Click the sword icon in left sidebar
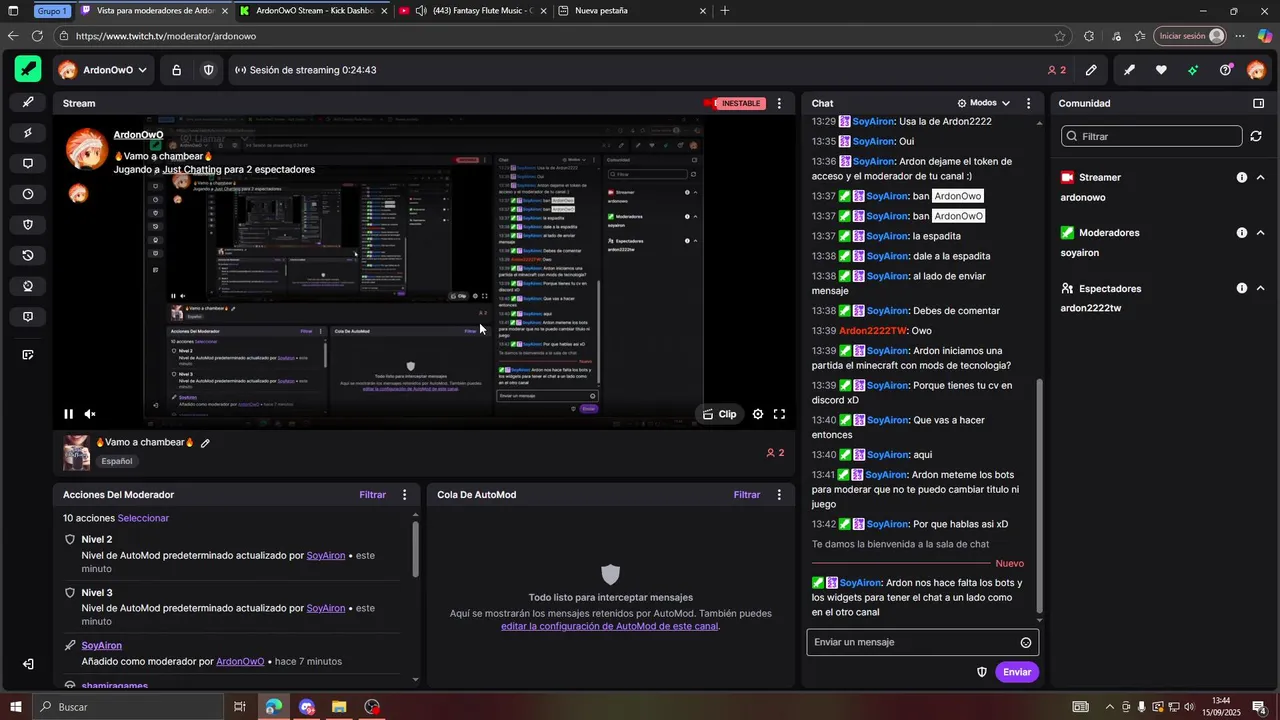1280x720 pixels. click(x=28, y=102)
